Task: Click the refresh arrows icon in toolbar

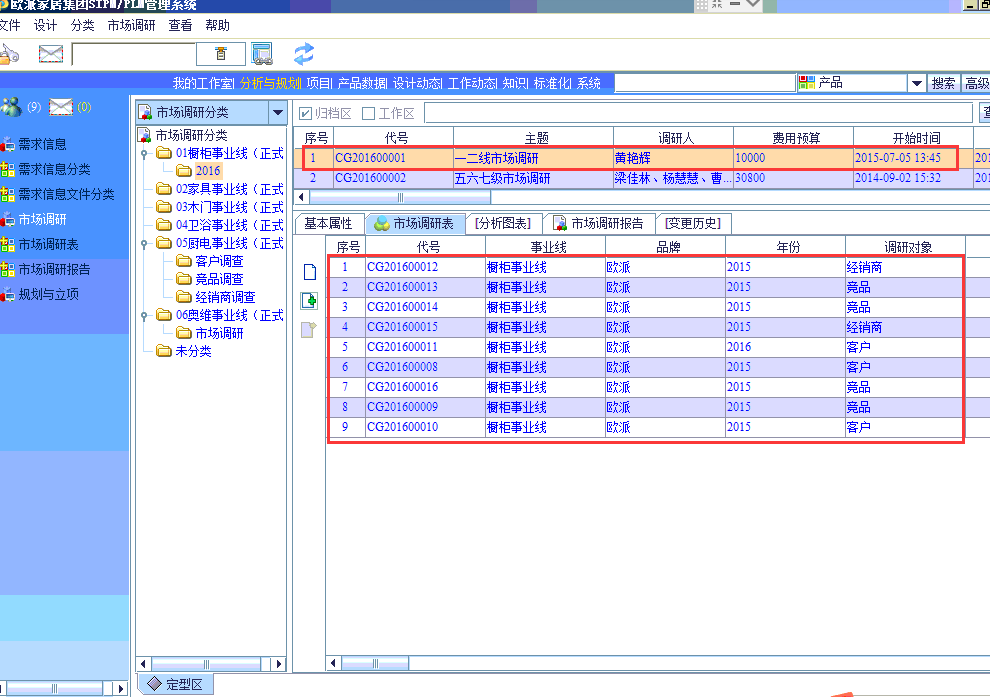Action: tap(304, 53)
